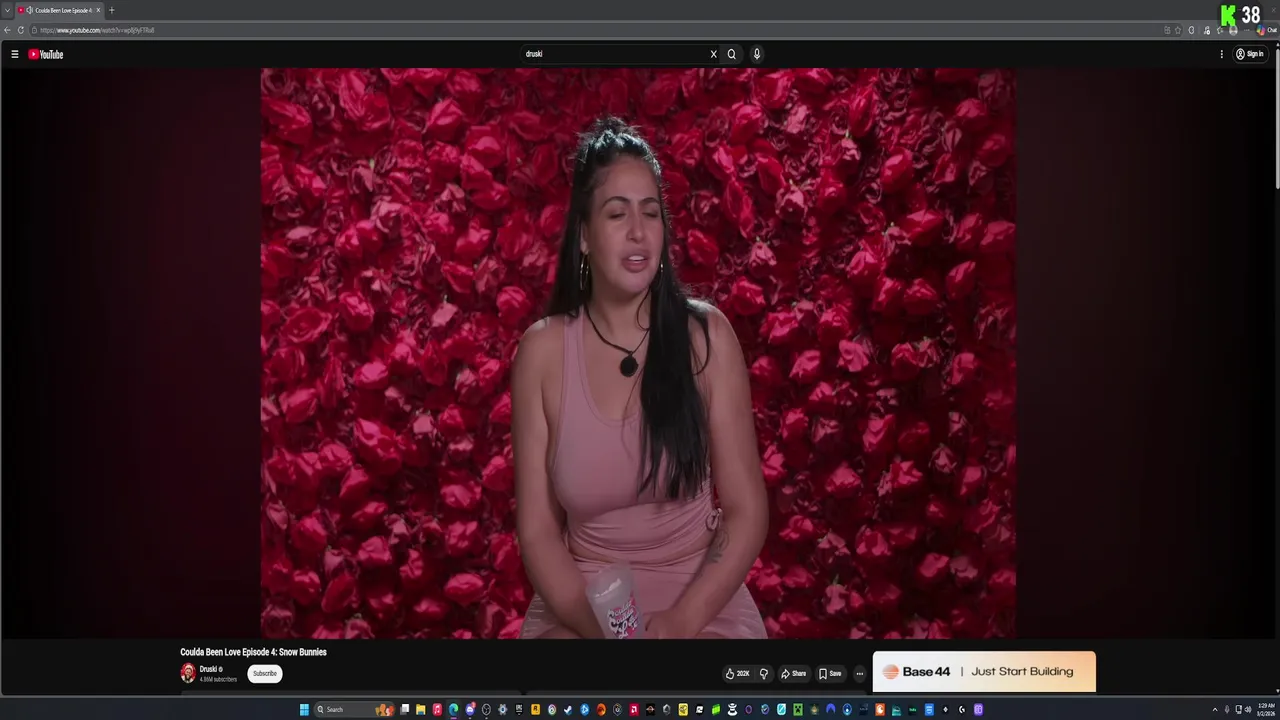
Task: Open taskbar clock and date
Action: point(1266,710)
